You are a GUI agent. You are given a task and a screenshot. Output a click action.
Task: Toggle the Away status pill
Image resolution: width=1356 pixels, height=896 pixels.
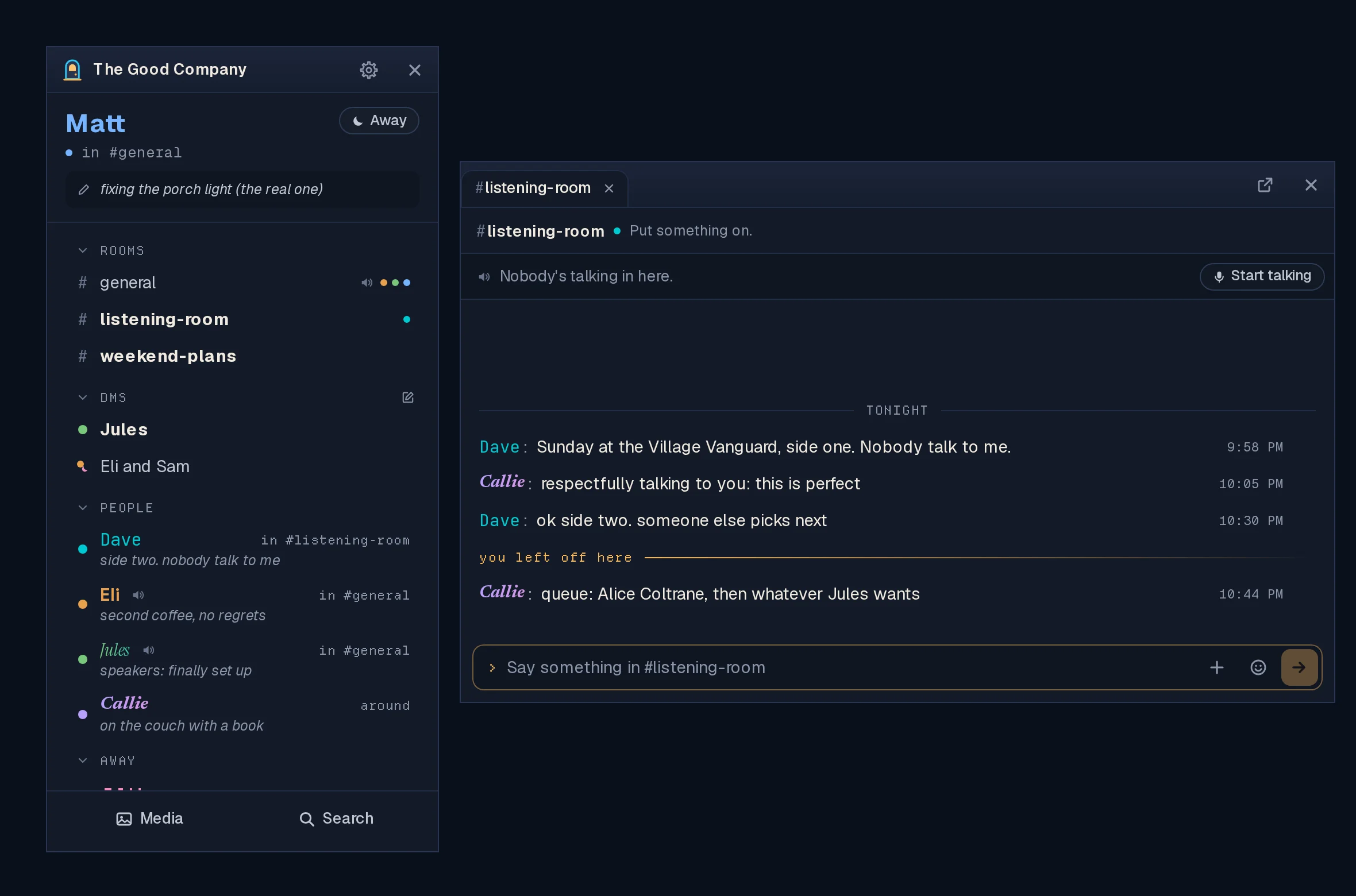coord(379,121)
